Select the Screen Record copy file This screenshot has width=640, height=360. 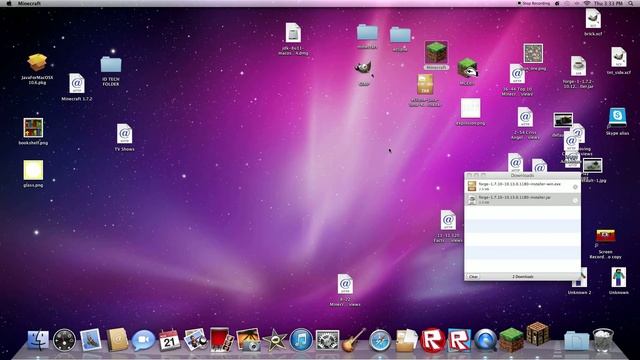605,236
